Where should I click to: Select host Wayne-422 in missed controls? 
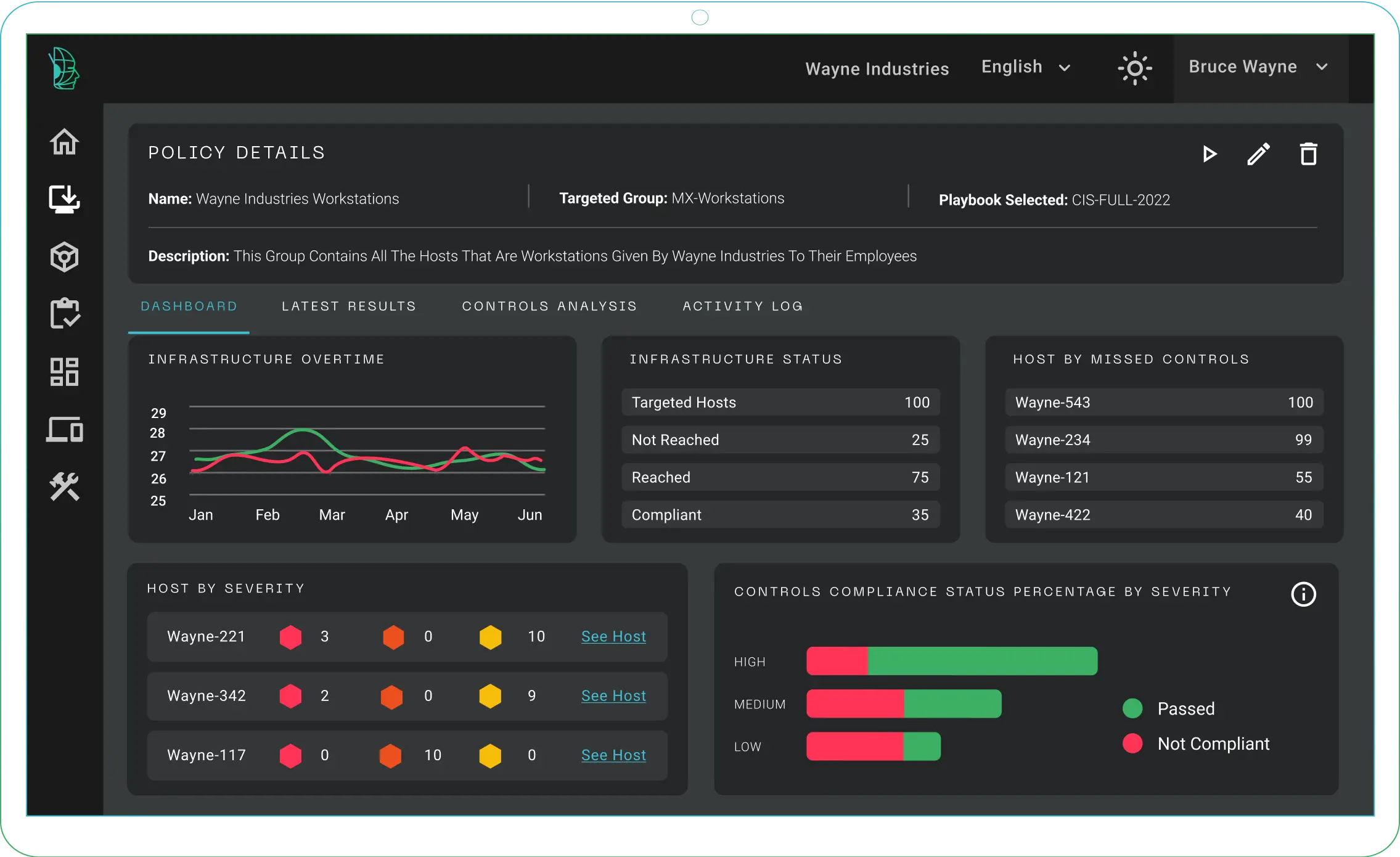coord(1164,515)
